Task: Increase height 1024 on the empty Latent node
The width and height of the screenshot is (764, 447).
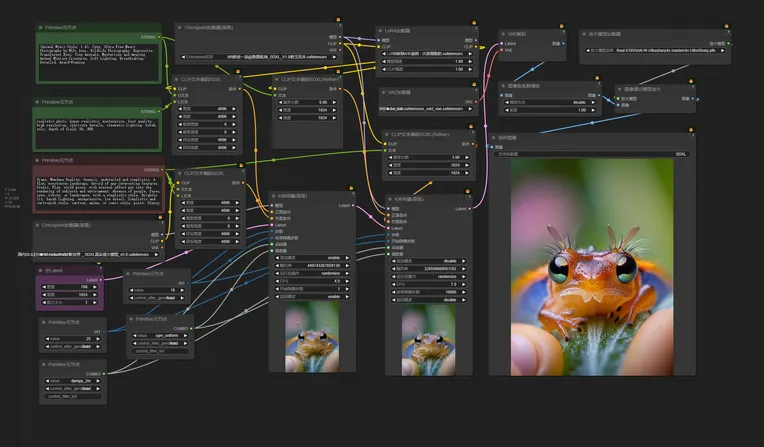Action: (95, 295)
